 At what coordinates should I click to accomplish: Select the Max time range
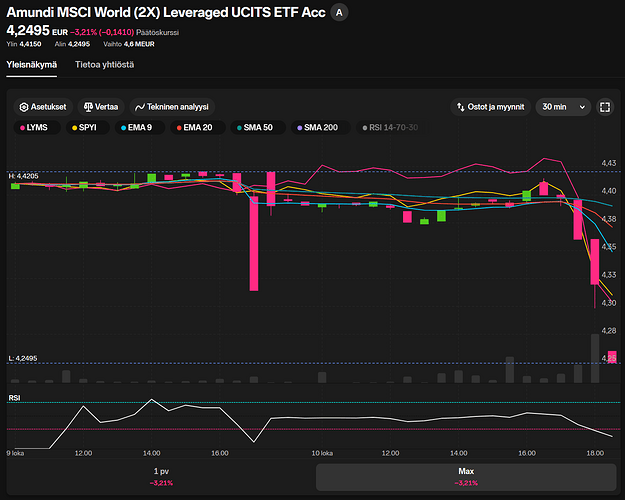coord(466,477)
